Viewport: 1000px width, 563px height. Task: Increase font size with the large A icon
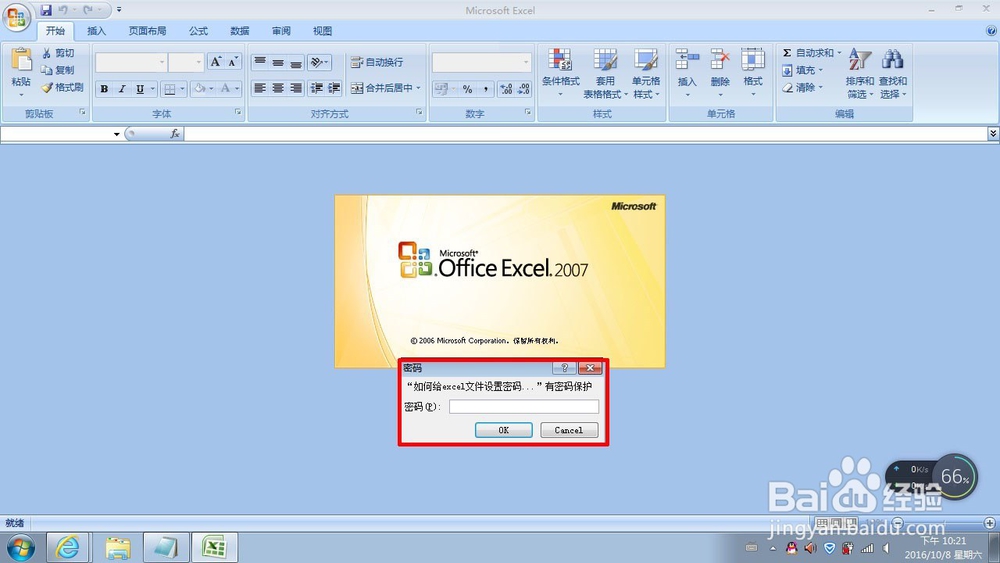(x=216, y=62)
